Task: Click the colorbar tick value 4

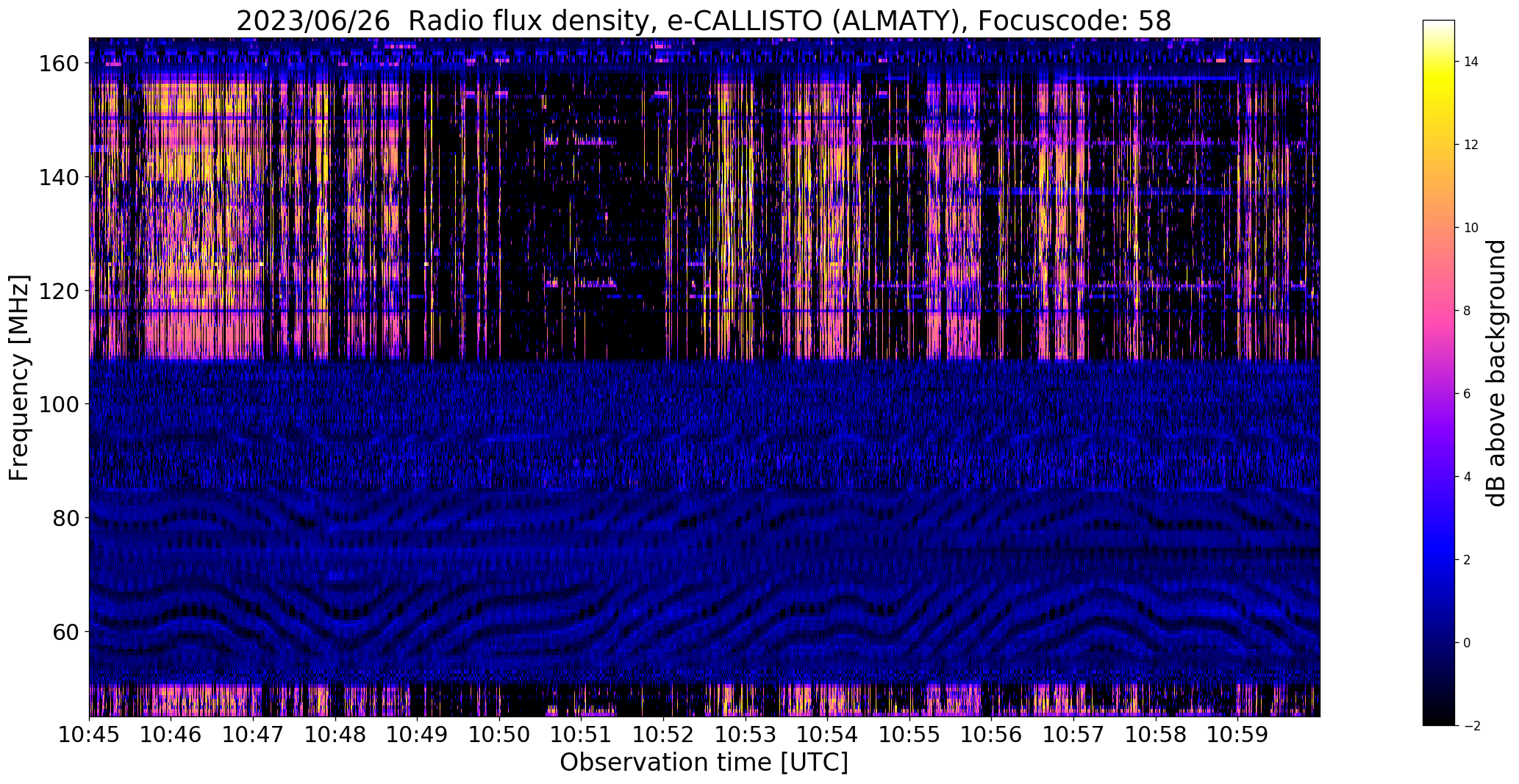Action: coord(1467,477)
